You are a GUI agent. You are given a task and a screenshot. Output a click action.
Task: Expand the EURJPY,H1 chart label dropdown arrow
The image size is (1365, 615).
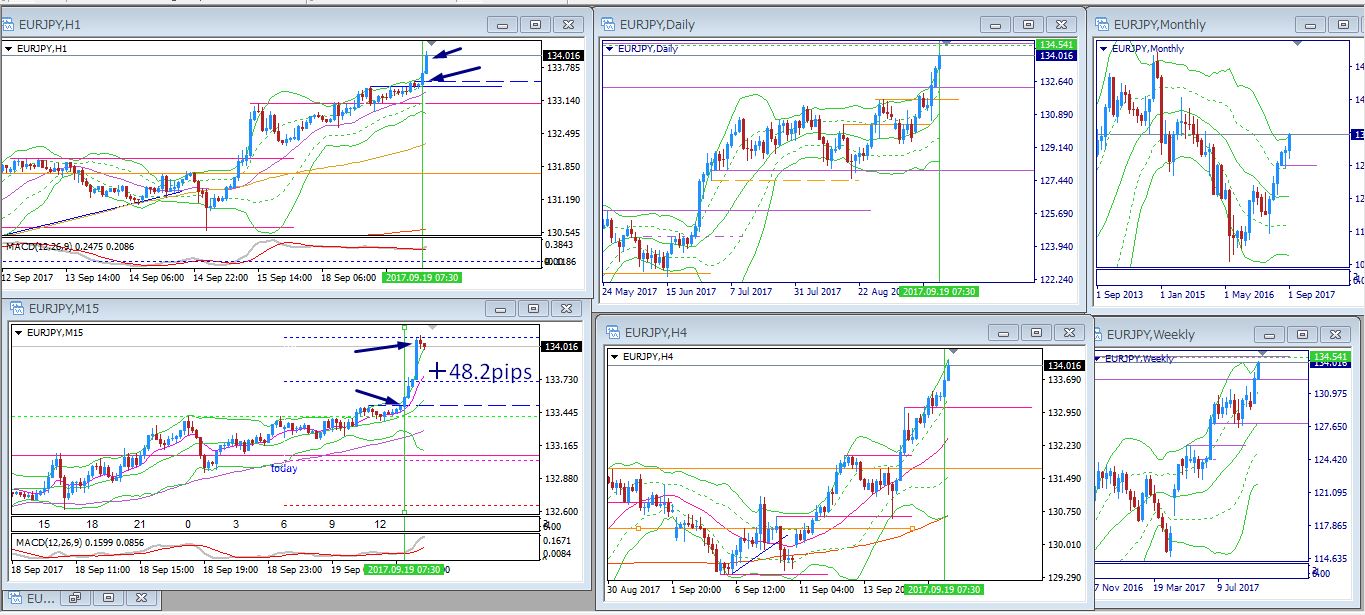(x=9, y=48)
